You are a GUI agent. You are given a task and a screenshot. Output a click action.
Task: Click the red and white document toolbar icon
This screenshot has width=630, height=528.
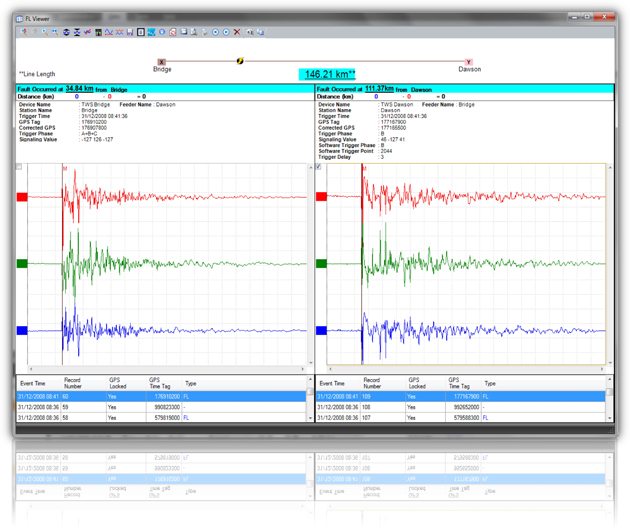click(173, 32)
